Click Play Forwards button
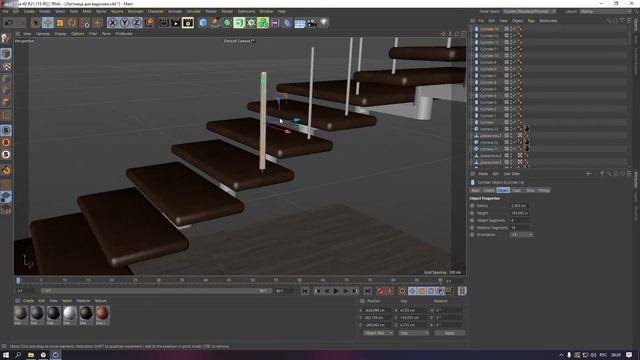The image size is (640, 360). coord(336,291)
